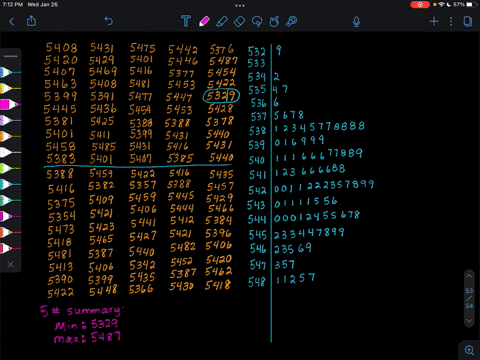Image resolution: width=480 pixels, height=360 pixels.
Task: Tap the circled number 5329
Action: [x=221, y=96]
